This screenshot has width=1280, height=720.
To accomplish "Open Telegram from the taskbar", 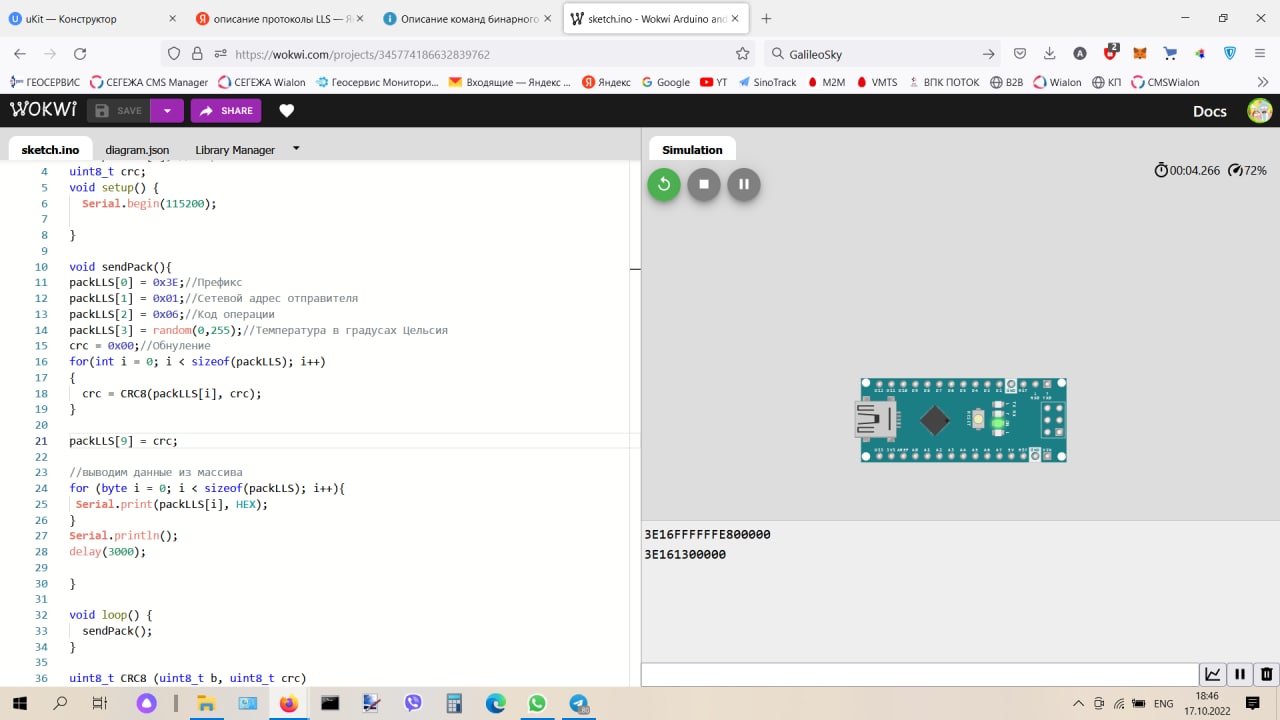I will pyautogui.click(x=579, y=704).
